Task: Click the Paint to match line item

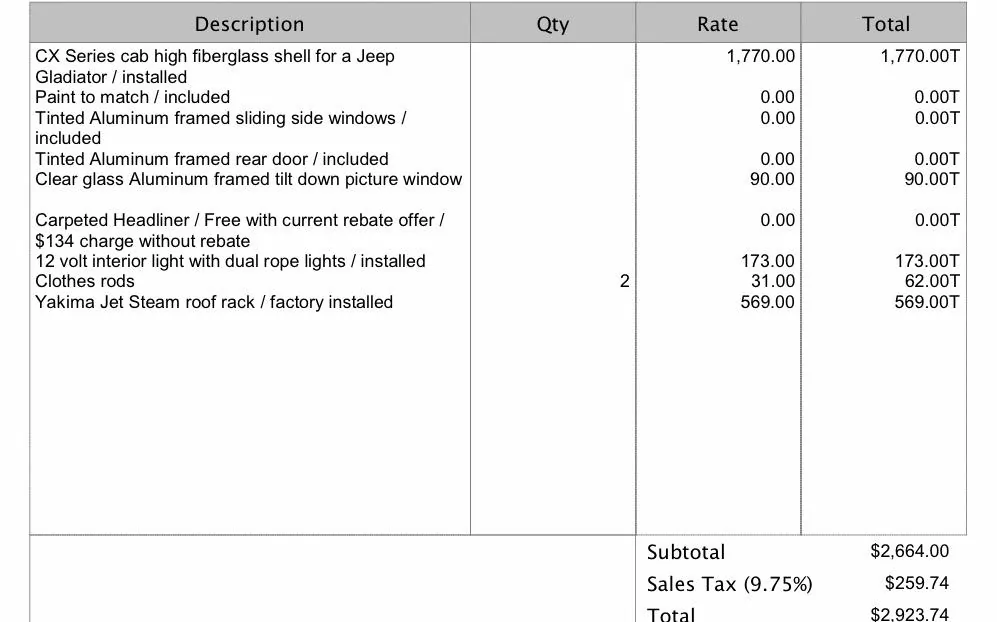Action: click(x=132, y=97)
